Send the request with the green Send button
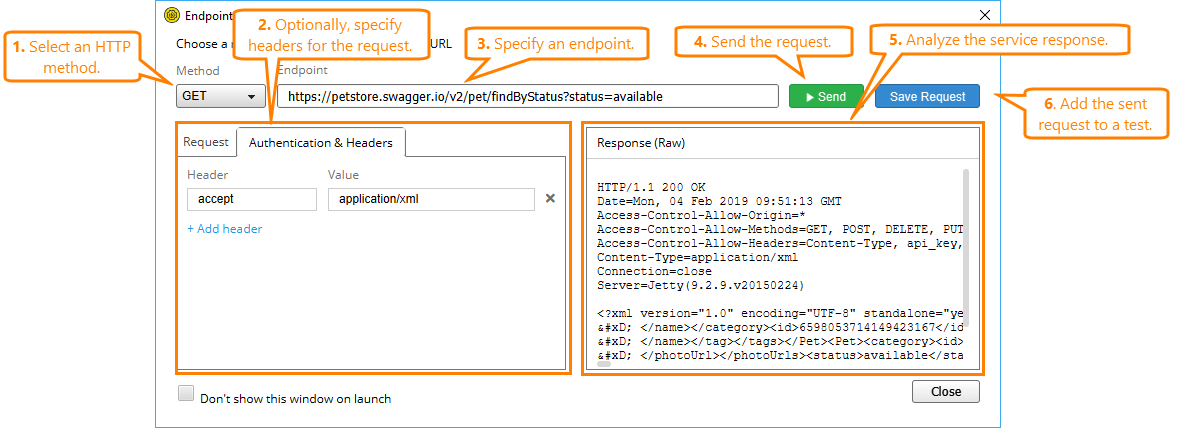 [x=826, y=97]
